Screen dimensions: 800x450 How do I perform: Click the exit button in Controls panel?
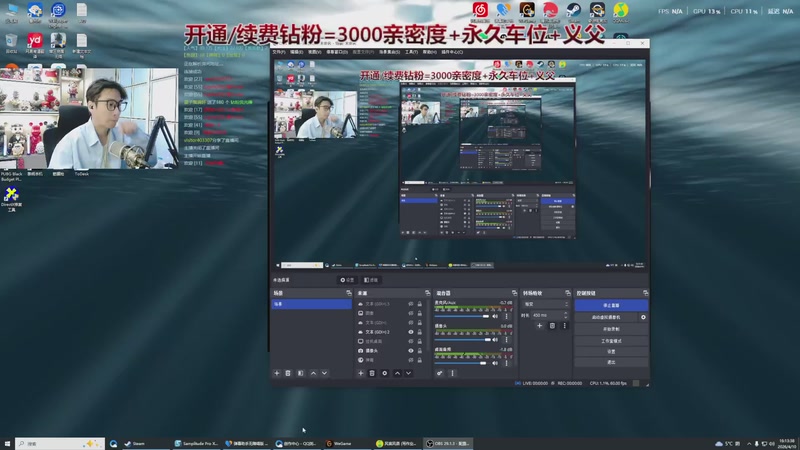pos(611,362)
